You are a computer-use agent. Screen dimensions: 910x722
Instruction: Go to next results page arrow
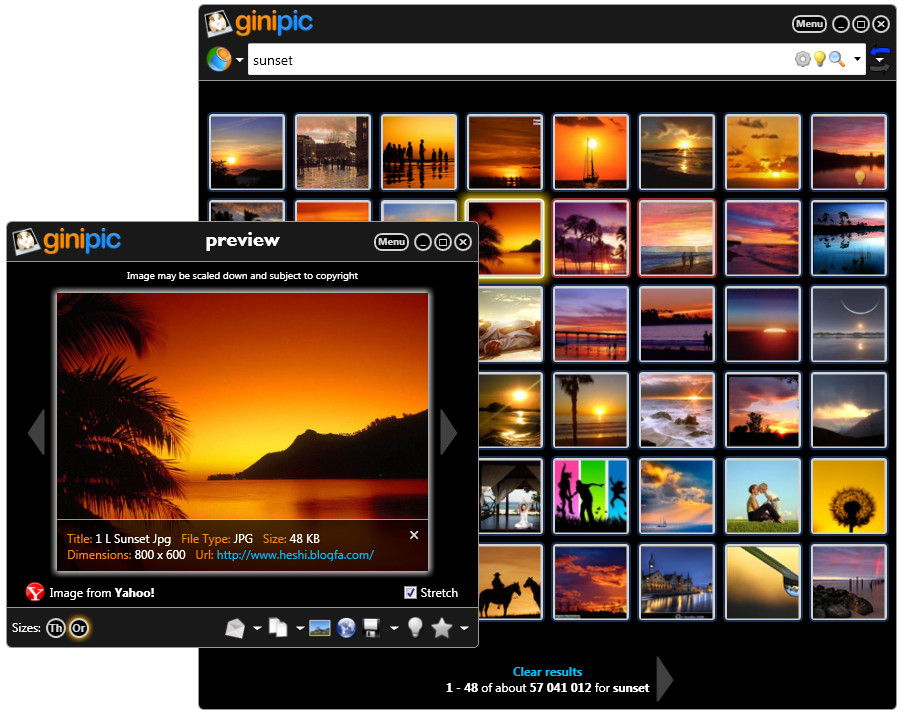pyautogui.click(x=665, y=679)
